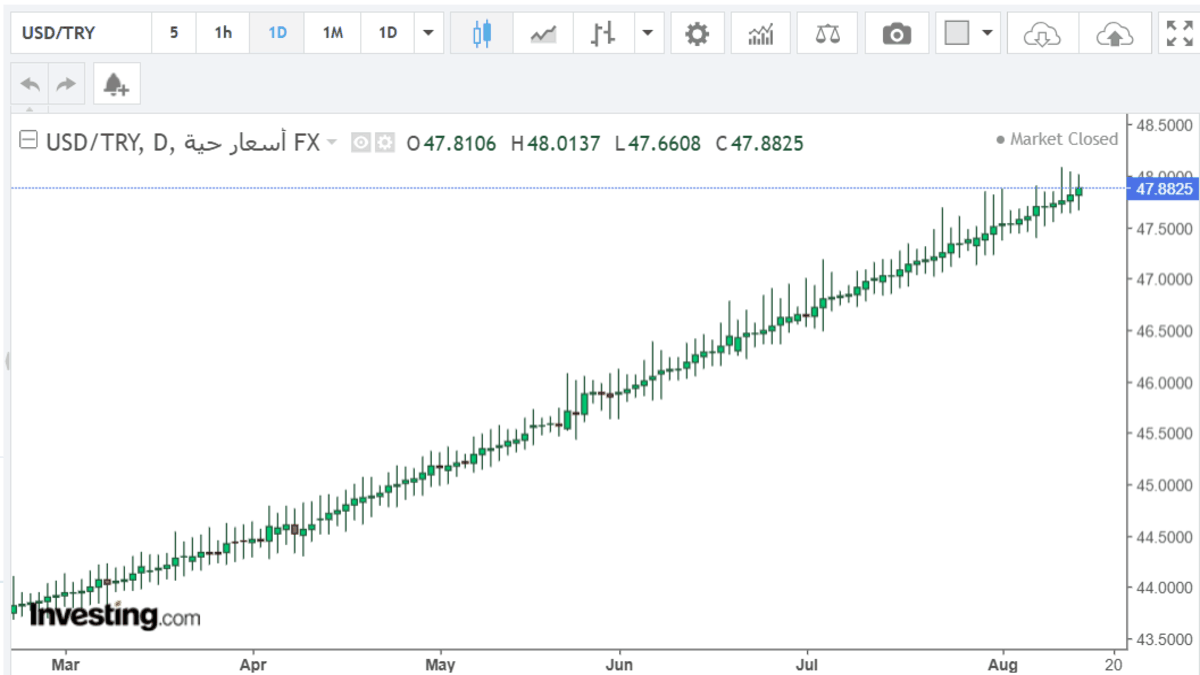Click the 48.5000 price axis label
Screen dimensions: 1200x675
pyautogui.click(x=1165, y=126)
